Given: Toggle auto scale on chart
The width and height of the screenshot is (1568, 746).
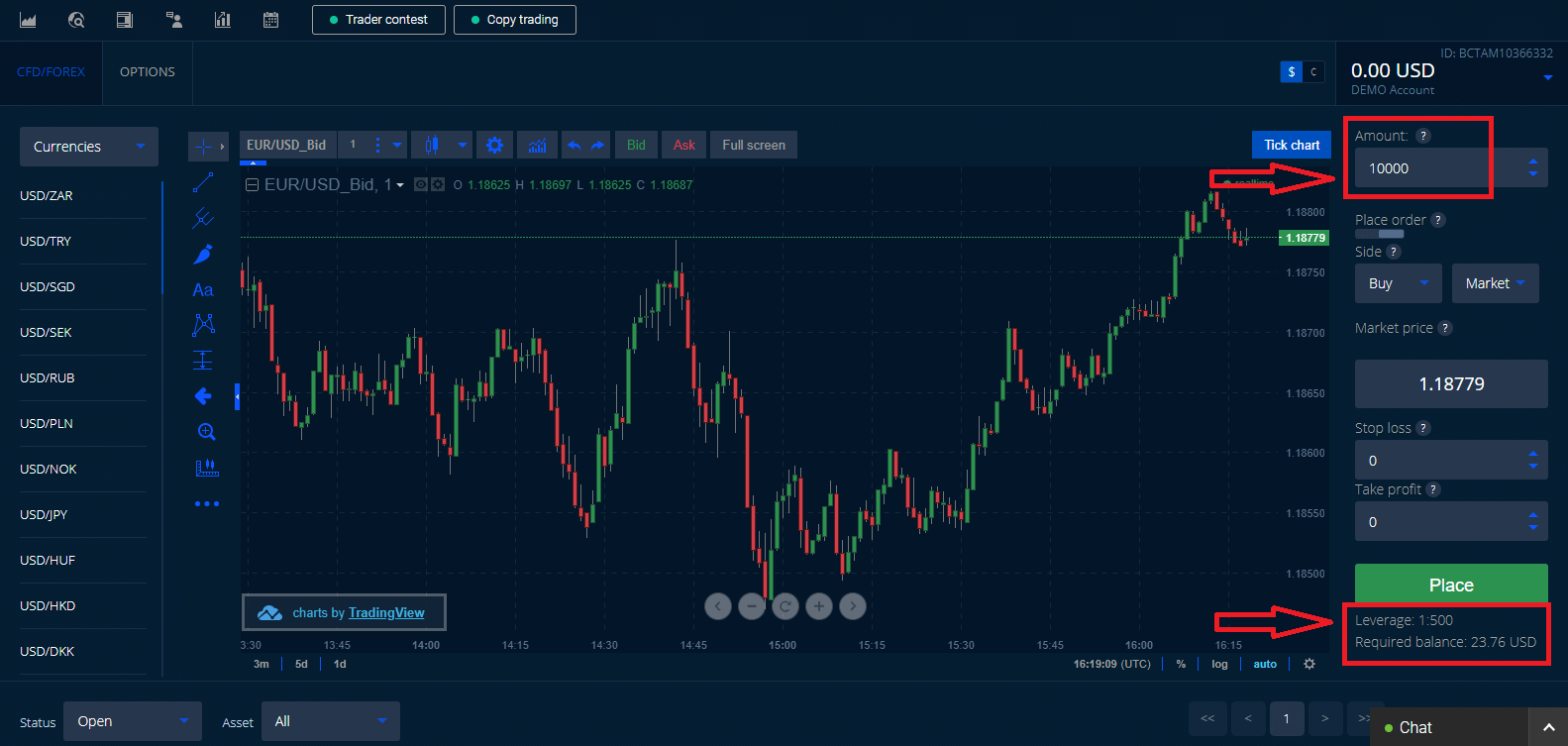Looking at the screenshot, I should (1265, 664).
